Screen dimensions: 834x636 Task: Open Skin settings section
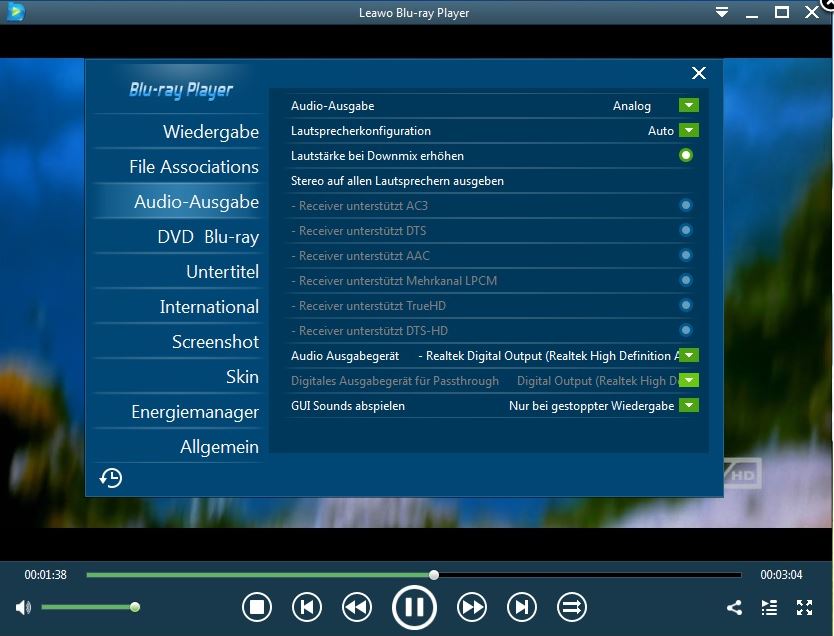242,377
